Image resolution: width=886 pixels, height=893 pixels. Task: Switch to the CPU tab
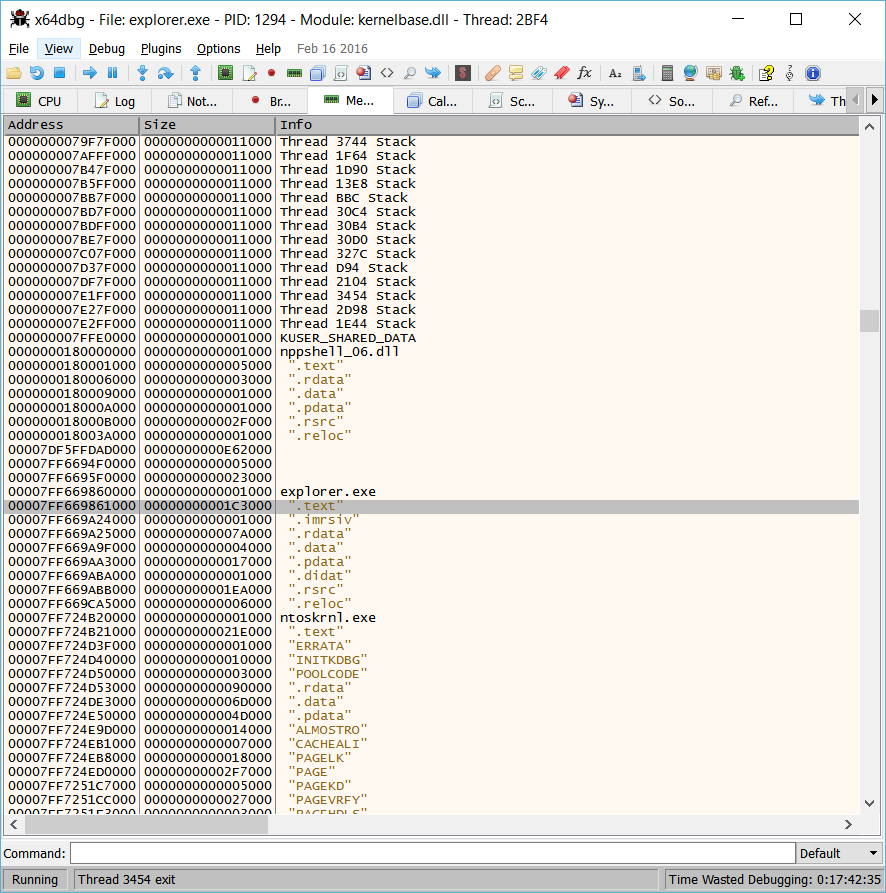pos(39,101)
